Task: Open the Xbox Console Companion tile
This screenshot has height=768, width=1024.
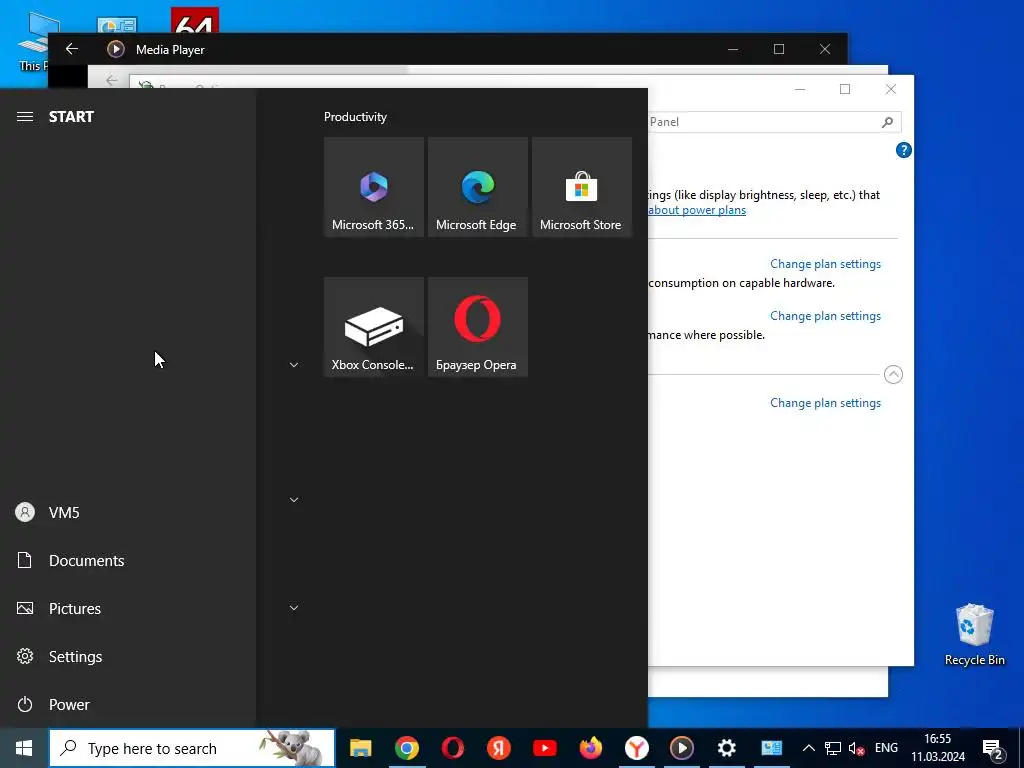Action: (x=374, y=327)
